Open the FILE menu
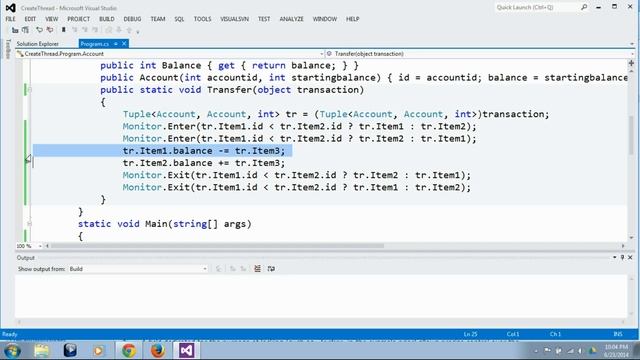This screenshot has height=360, width=640. (x=10, y=19)
